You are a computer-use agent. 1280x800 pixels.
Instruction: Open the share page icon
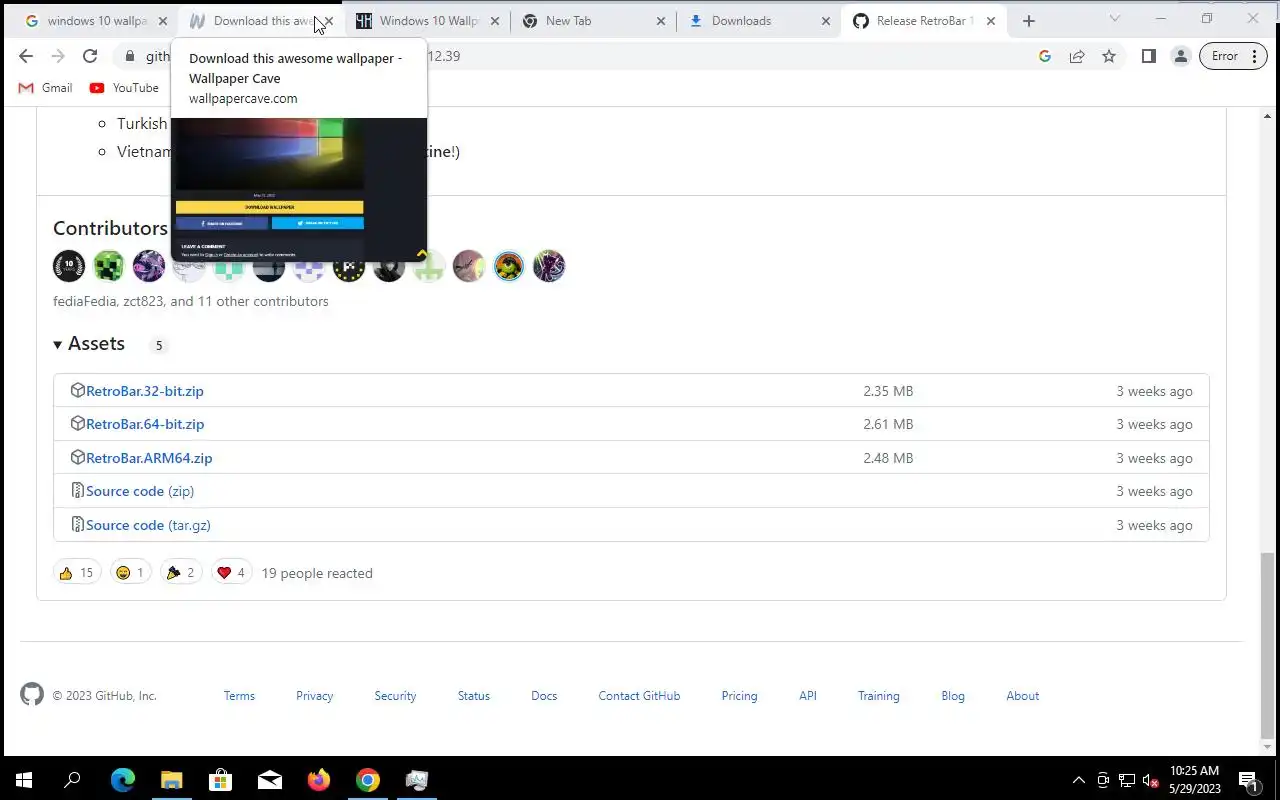coord(1077,56)
